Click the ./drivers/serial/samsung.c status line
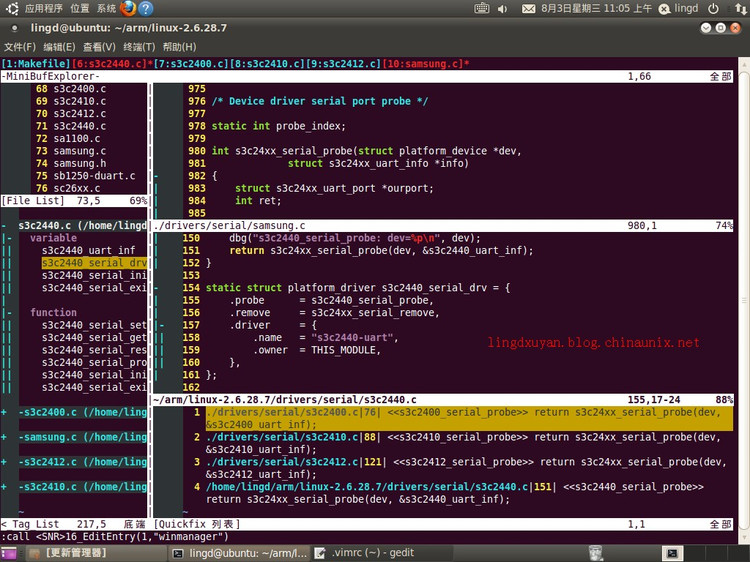This screenshot has height=562, width=750. (443, 225)
